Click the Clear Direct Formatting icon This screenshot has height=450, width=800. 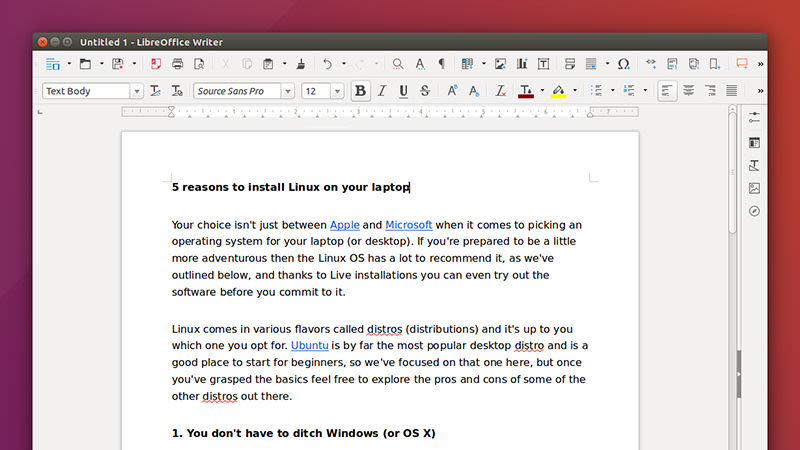pos(501,91)
